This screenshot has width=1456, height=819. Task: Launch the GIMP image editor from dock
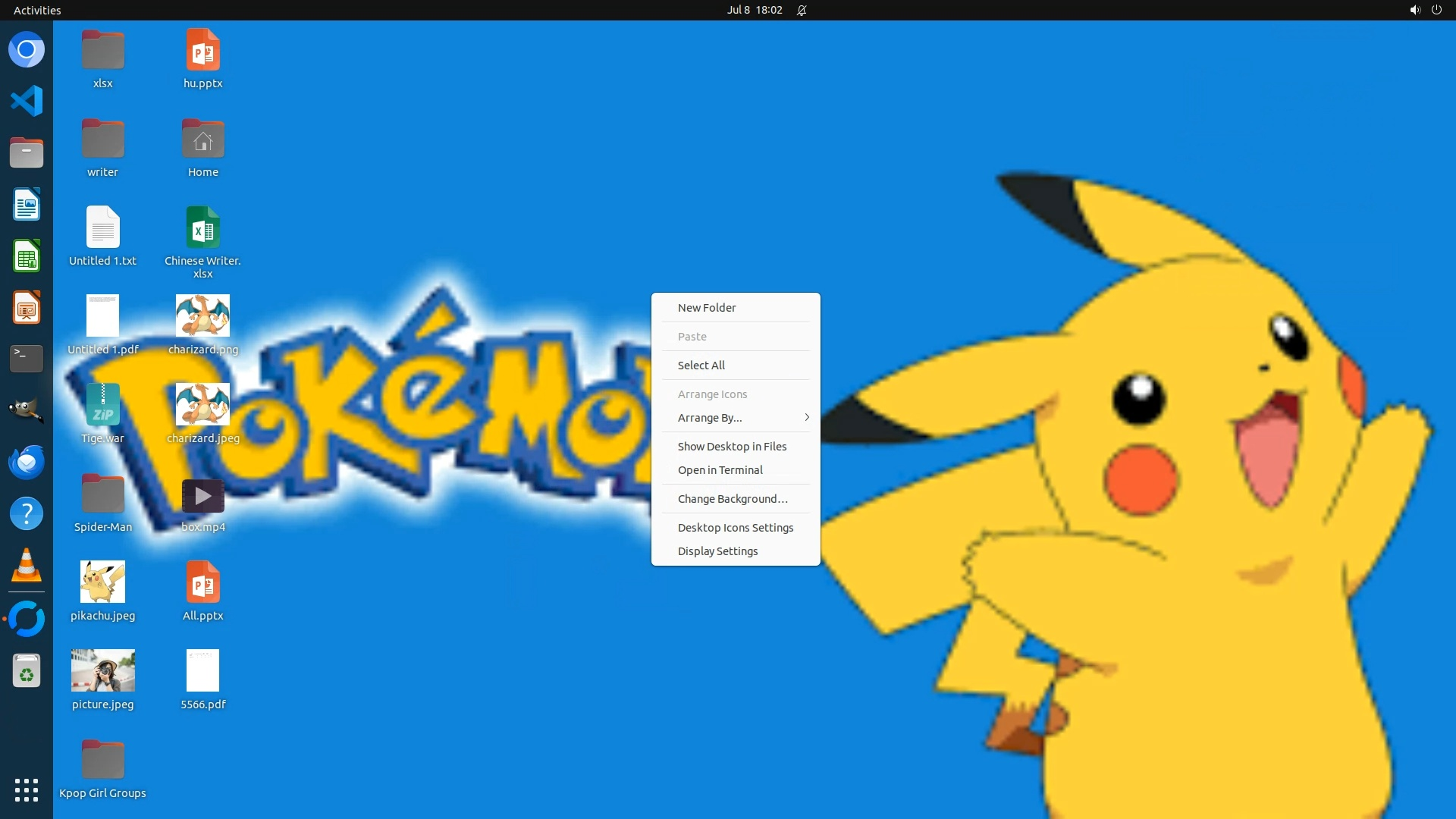pyautogui.click(x=27, y=410)
